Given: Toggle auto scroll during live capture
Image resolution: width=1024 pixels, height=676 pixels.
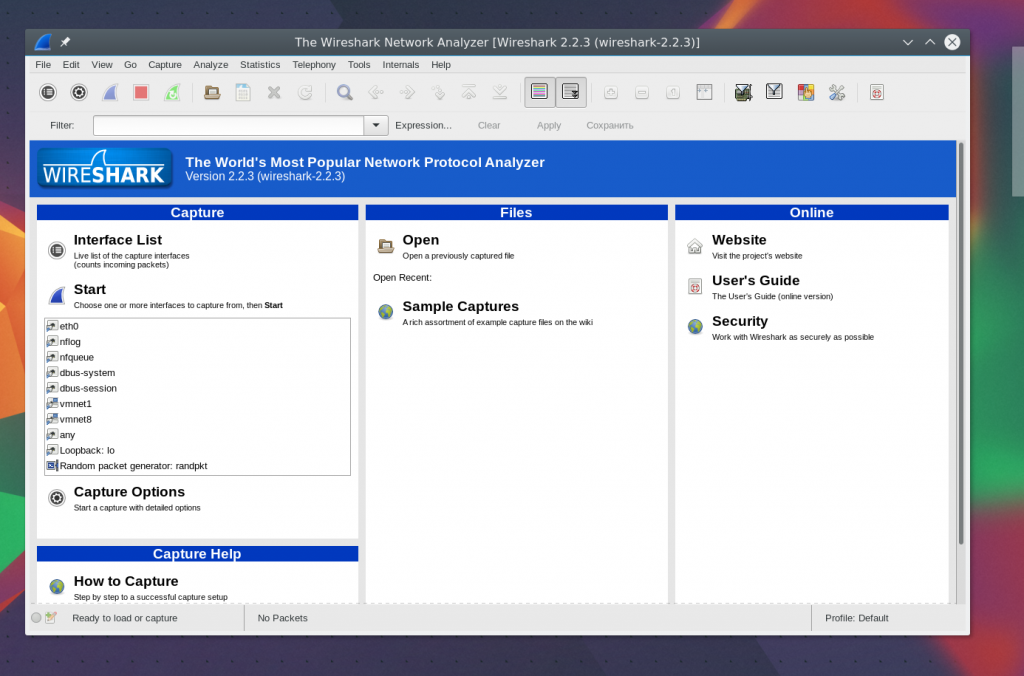Looking at the screenshot, I should pyautogui.click(x=571, y=92).
